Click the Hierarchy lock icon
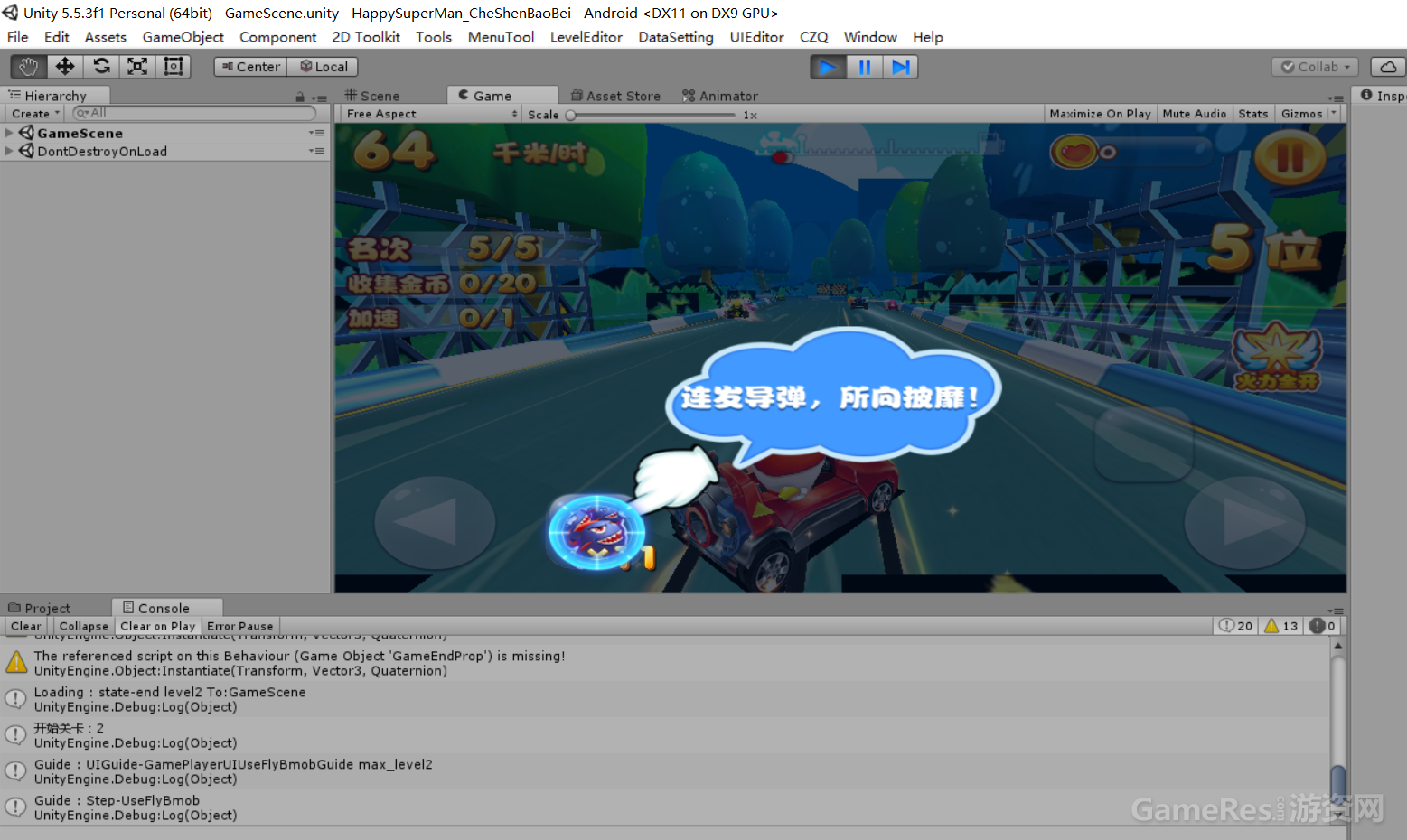 300,97
